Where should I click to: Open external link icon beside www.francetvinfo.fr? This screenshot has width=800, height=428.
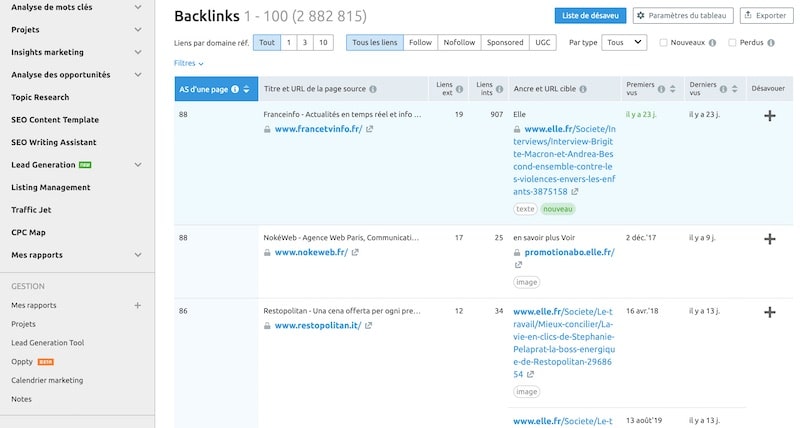point(369,129)
